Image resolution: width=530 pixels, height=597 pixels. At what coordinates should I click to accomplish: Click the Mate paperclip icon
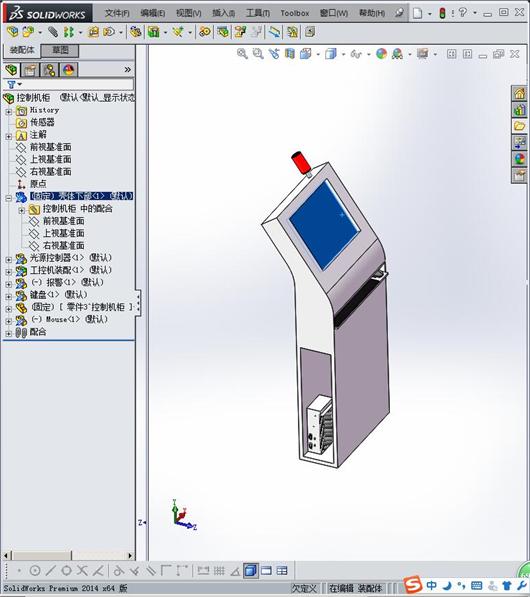click(x=53, y=32)
